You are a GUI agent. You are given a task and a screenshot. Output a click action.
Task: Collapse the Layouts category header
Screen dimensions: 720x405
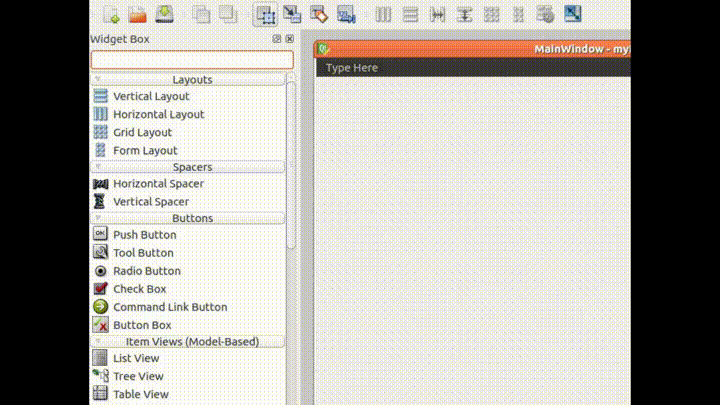(191, 79)
